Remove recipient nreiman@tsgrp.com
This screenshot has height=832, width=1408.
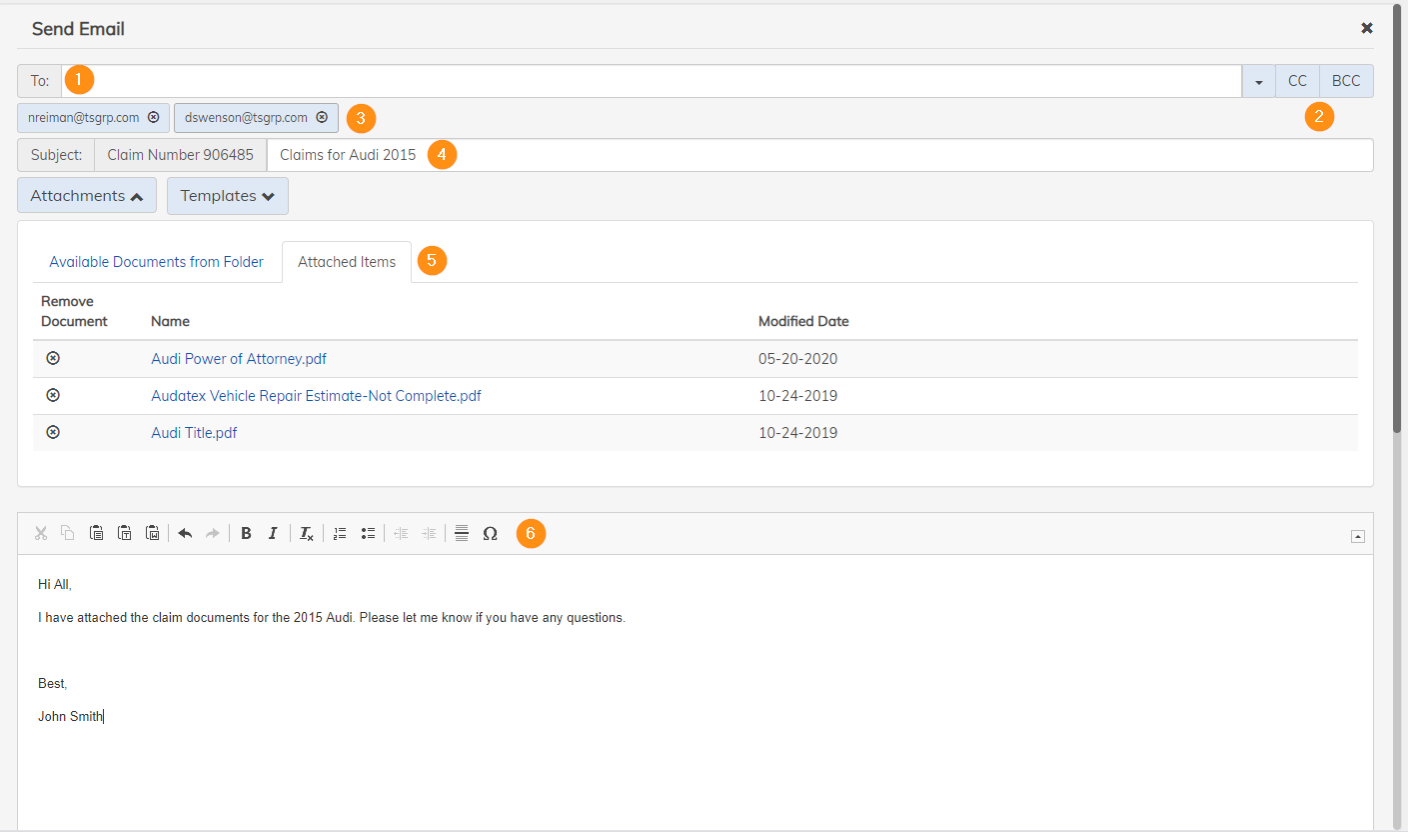(153, 117)
